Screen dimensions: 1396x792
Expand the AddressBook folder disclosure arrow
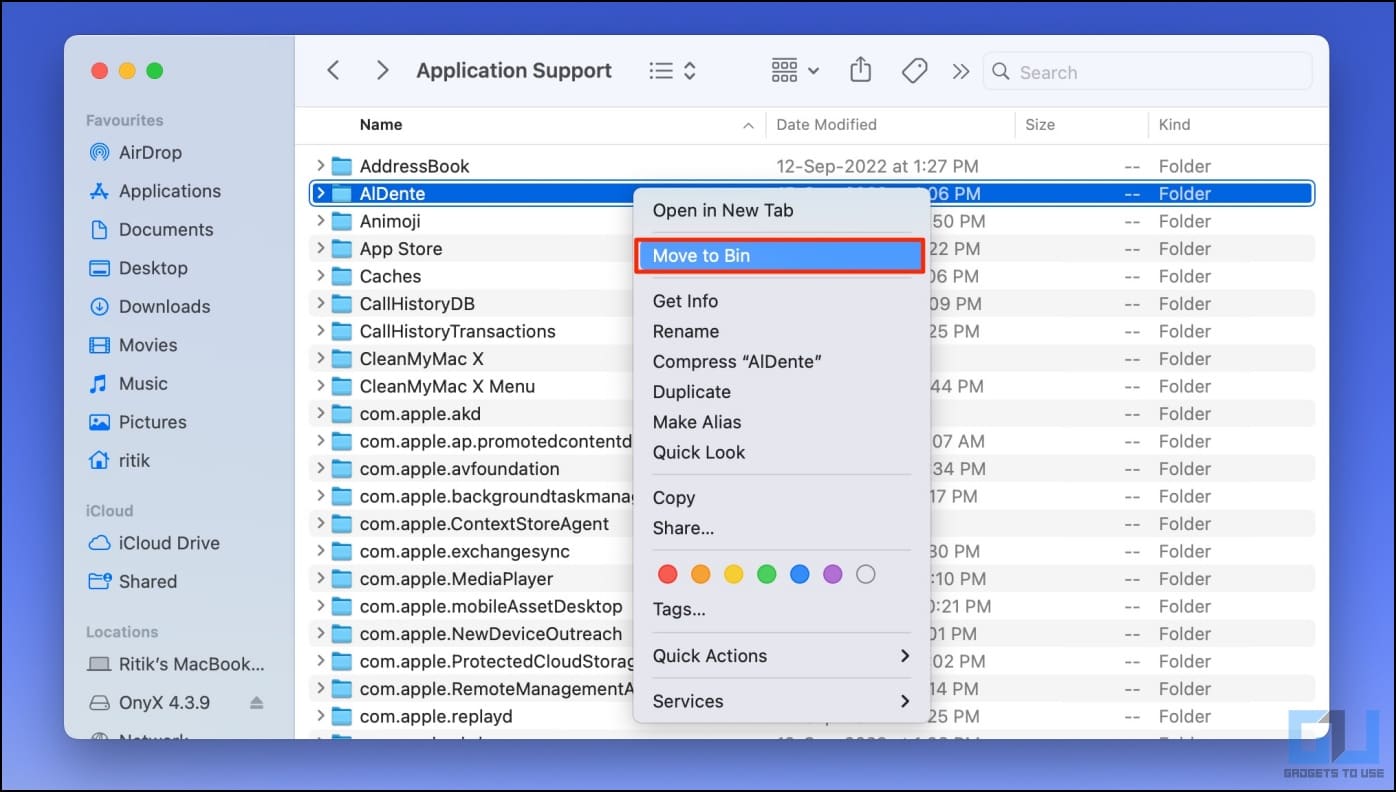click(320, 166)
